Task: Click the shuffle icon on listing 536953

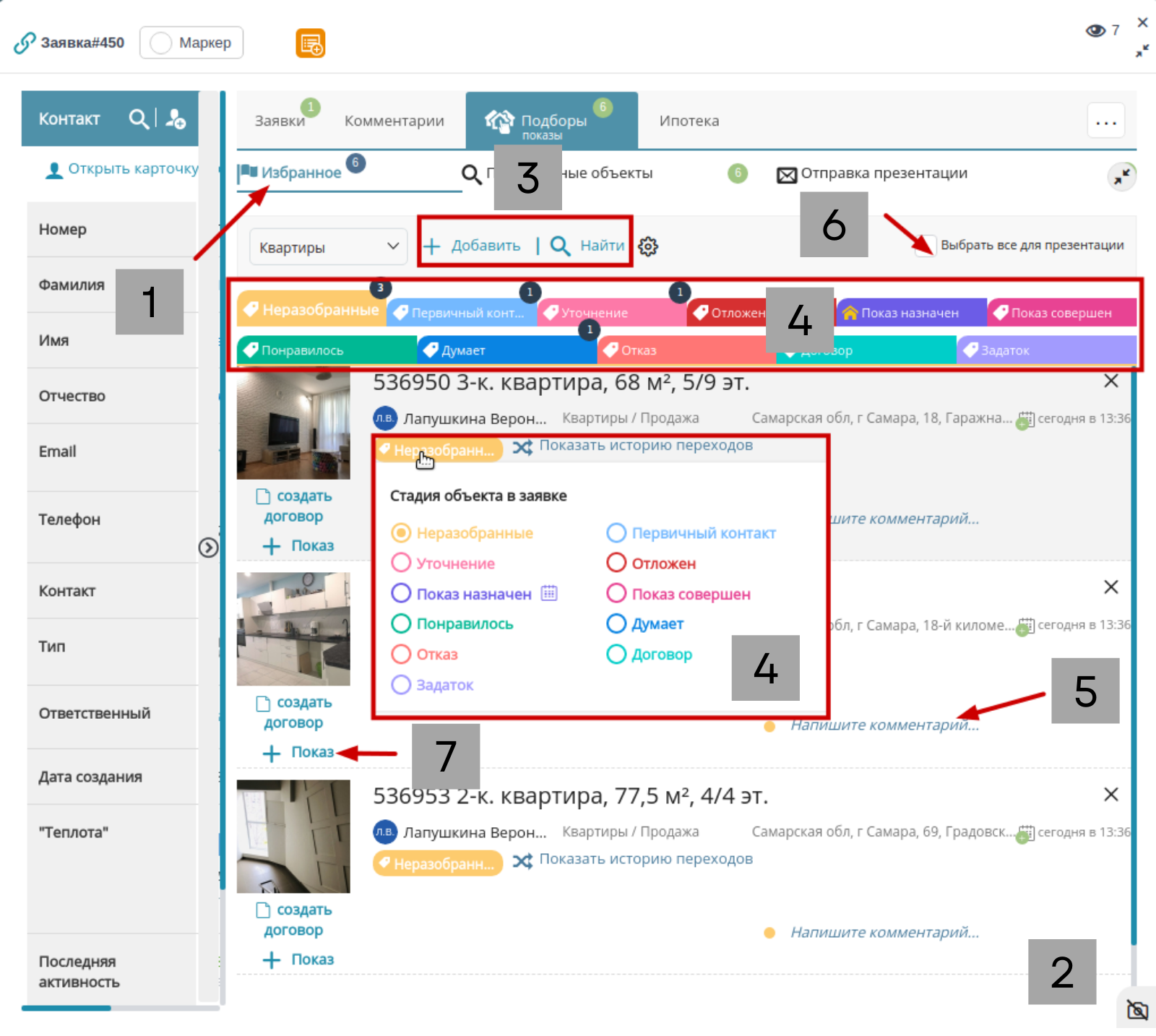Action: (522, 860)
